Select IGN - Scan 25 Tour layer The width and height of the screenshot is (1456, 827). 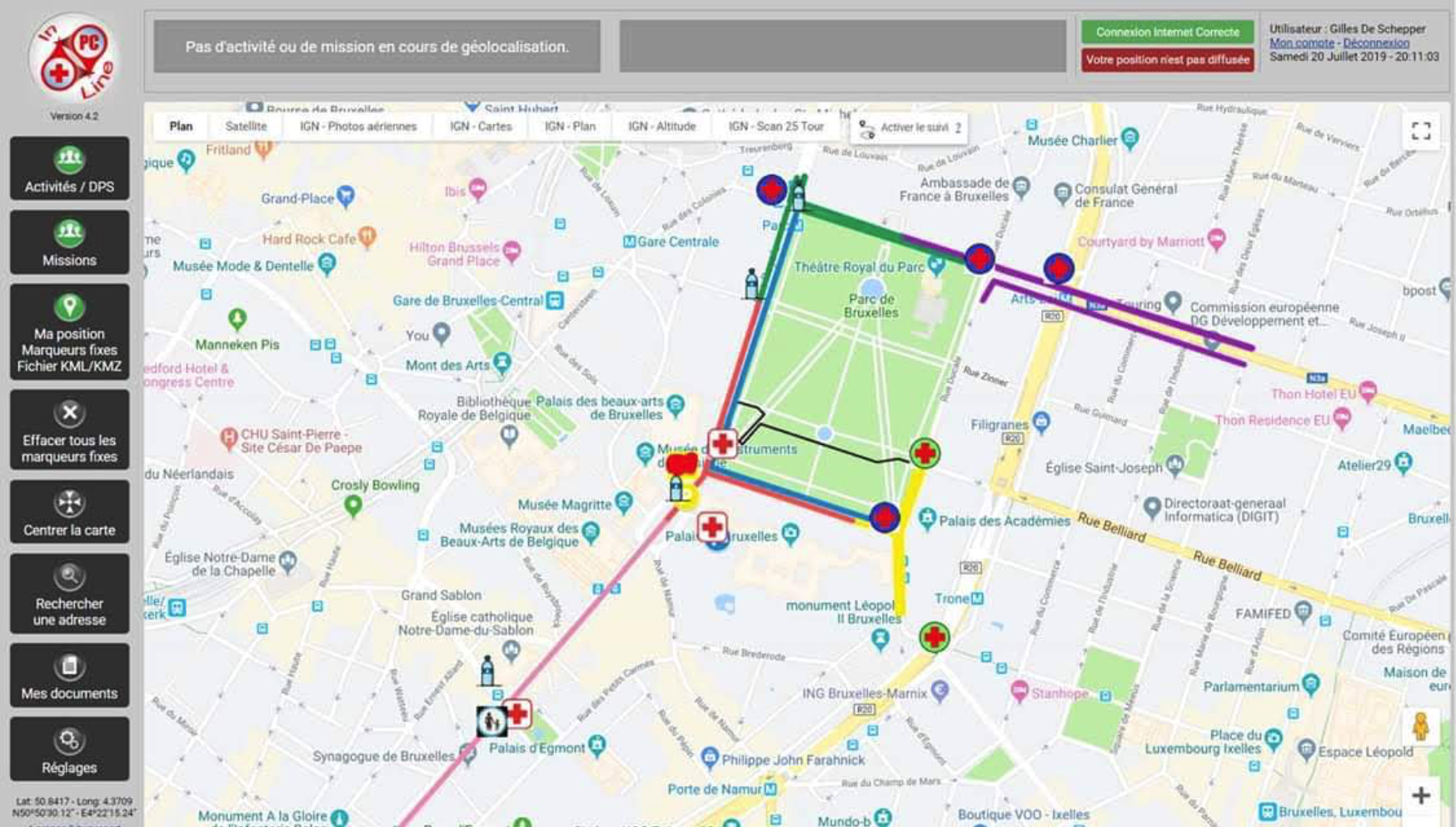point(775,127)
